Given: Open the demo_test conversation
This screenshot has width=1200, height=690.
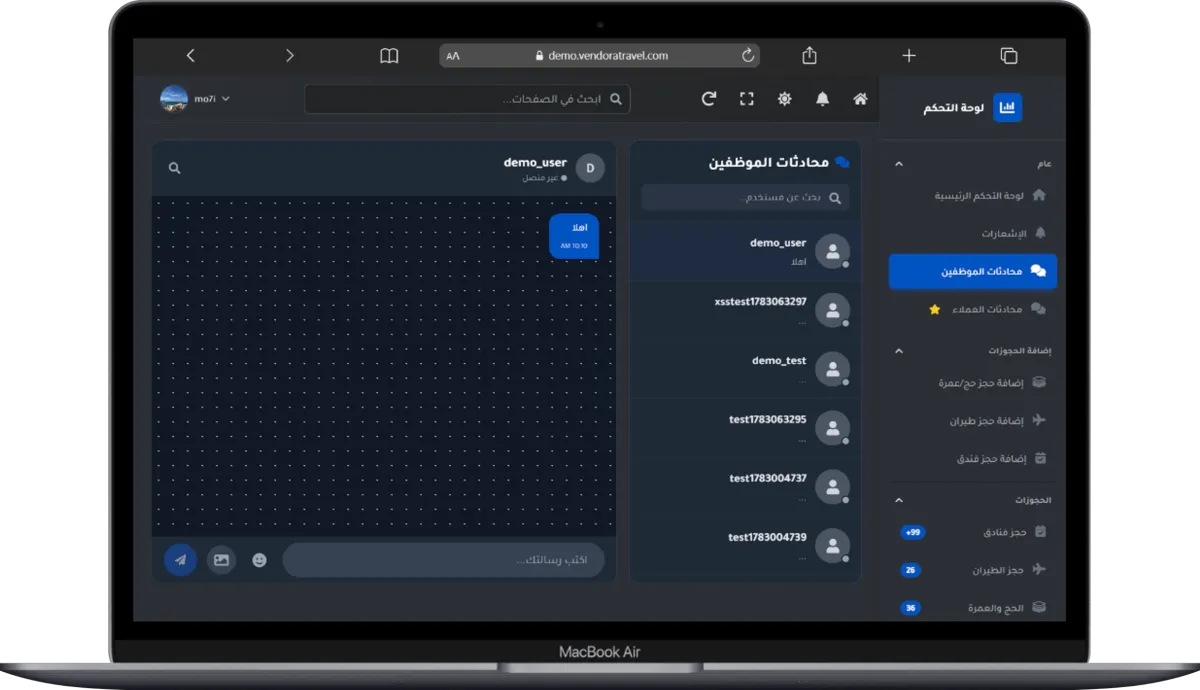Looking at the screenshot, I should point(745,369).
